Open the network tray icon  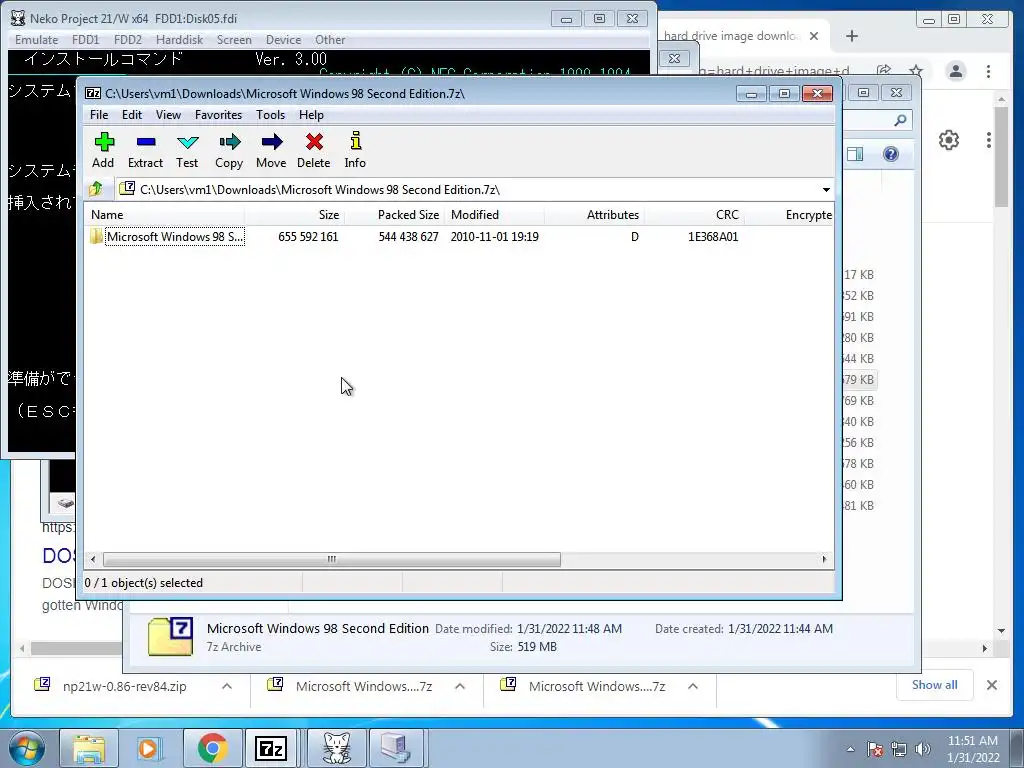coord(899,750)
